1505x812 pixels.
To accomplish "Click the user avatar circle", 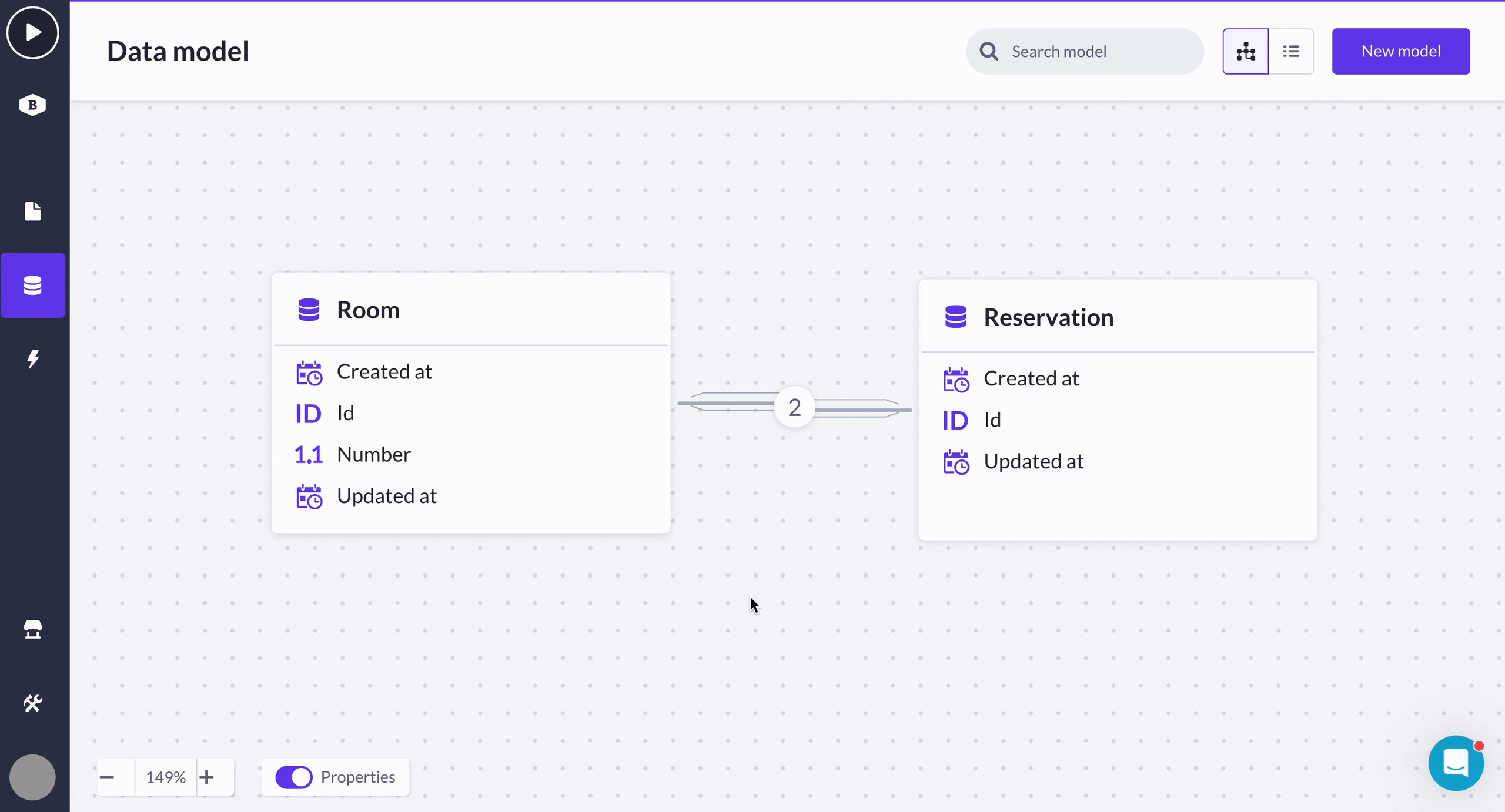I will [x=32, y=777].
